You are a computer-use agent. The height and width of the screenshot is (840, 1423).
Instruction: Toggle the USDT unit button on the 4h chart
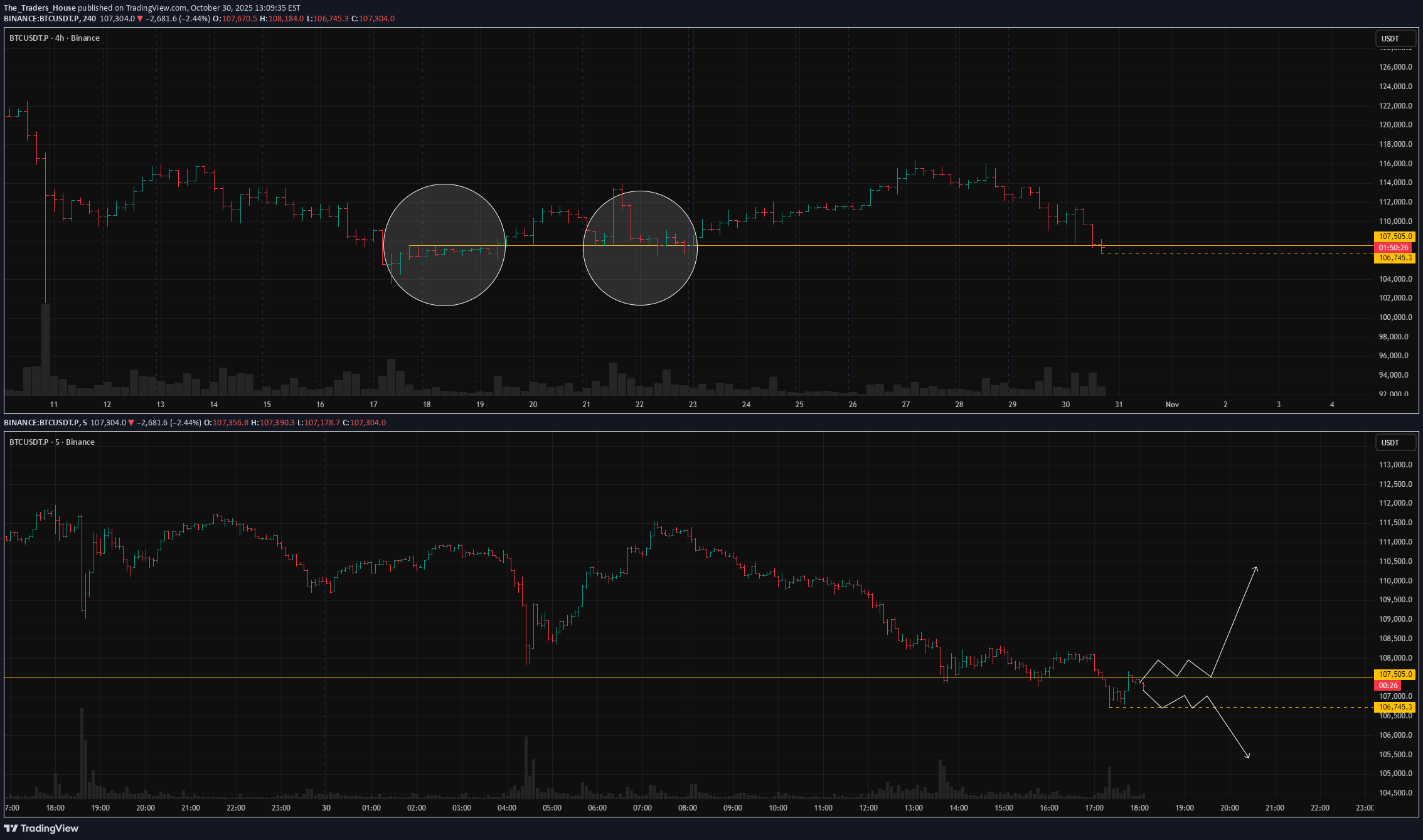[1394, 38]
